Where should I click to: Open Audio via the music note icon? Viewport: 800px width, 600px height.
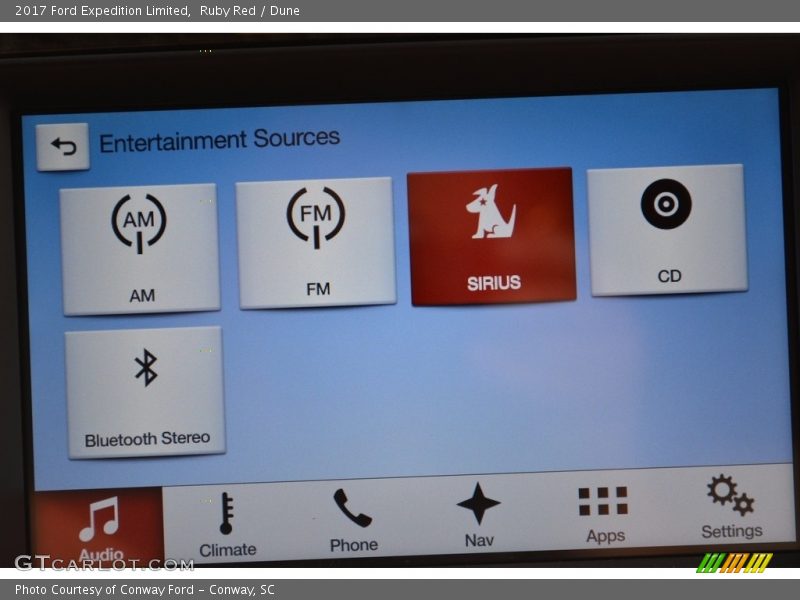coord(99,518)
